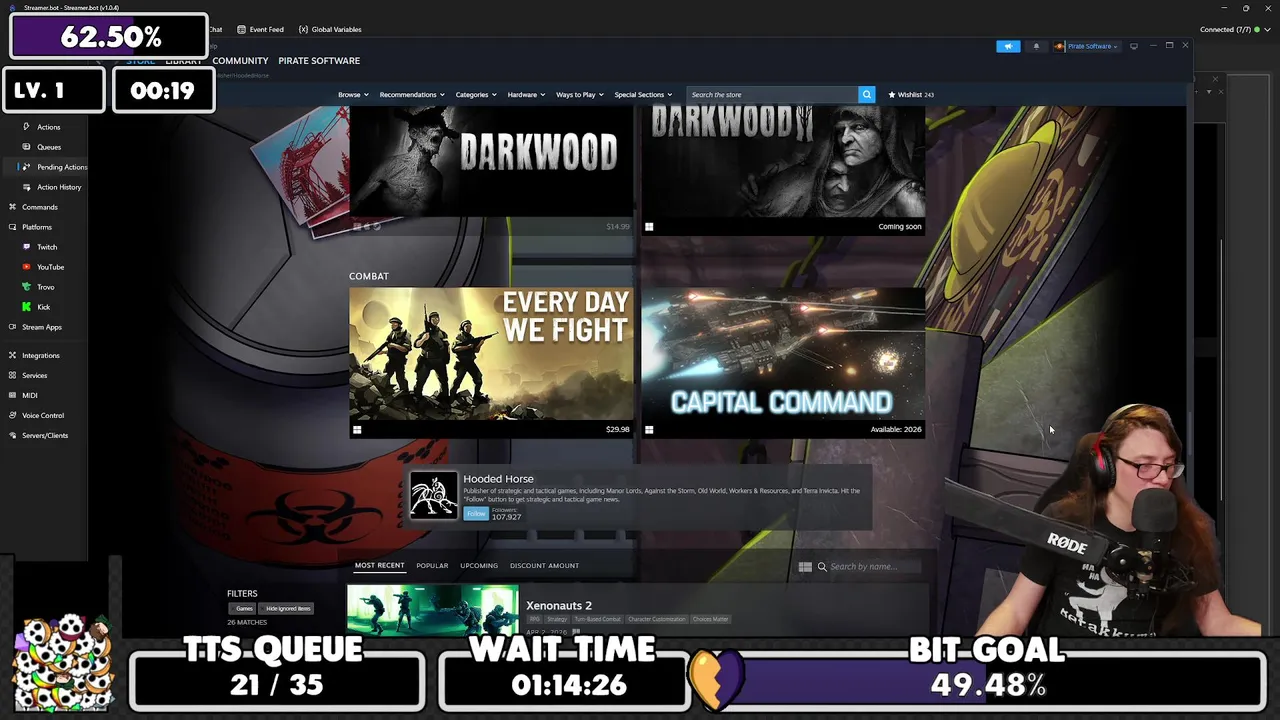Open Voice Control icon in Streamer.bot
This screenshot has height=720, width=1280.
pos(12,415)
